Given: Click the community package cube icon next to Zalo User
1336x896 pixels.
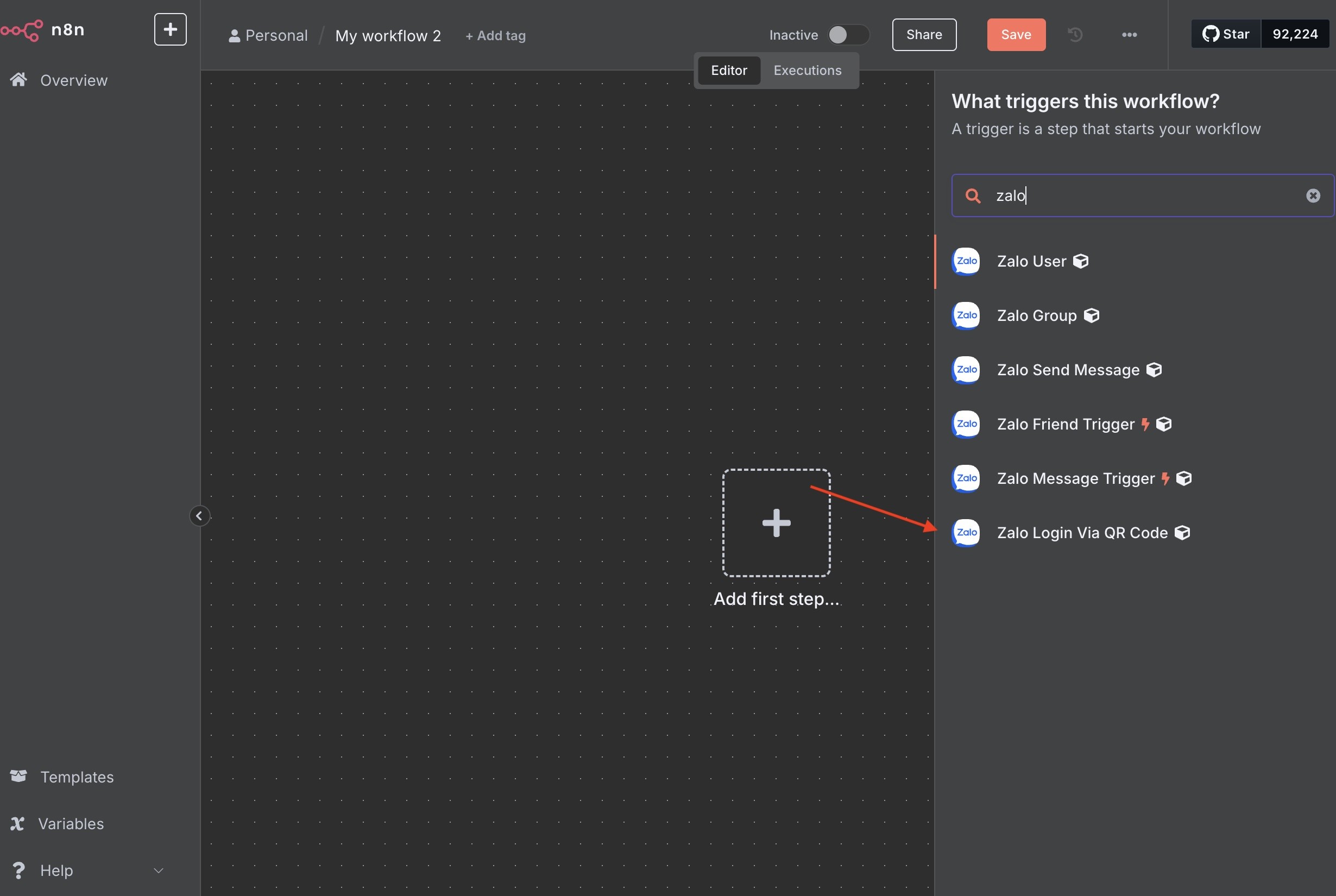Looking at the screenshot, I should click(1081, 261).
